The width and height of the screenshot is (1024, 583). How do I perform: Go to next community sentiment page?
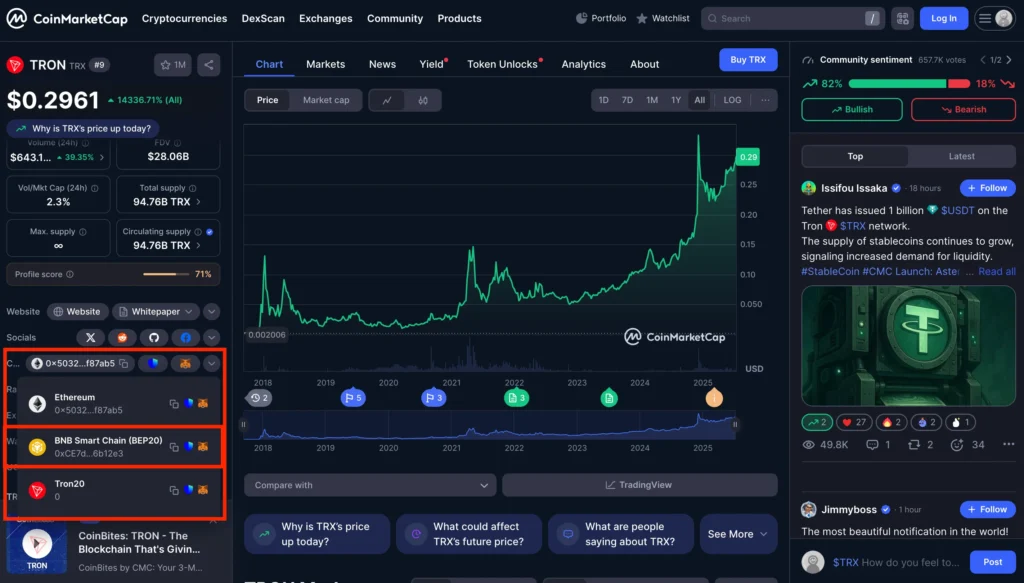pyautogui.click(x=1009, y=60)
